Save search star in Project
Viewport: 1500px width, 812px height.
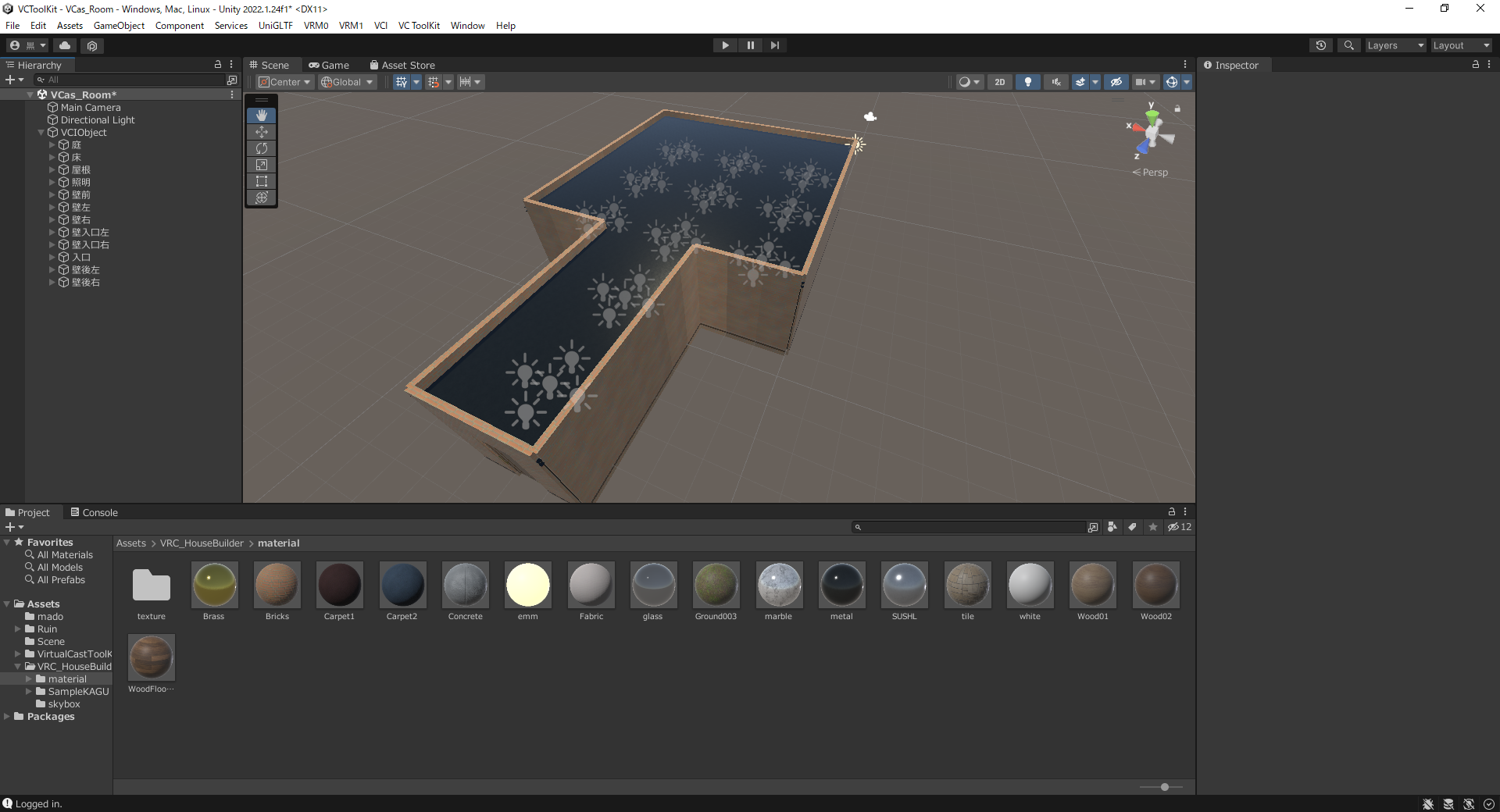click(1153, 527)
